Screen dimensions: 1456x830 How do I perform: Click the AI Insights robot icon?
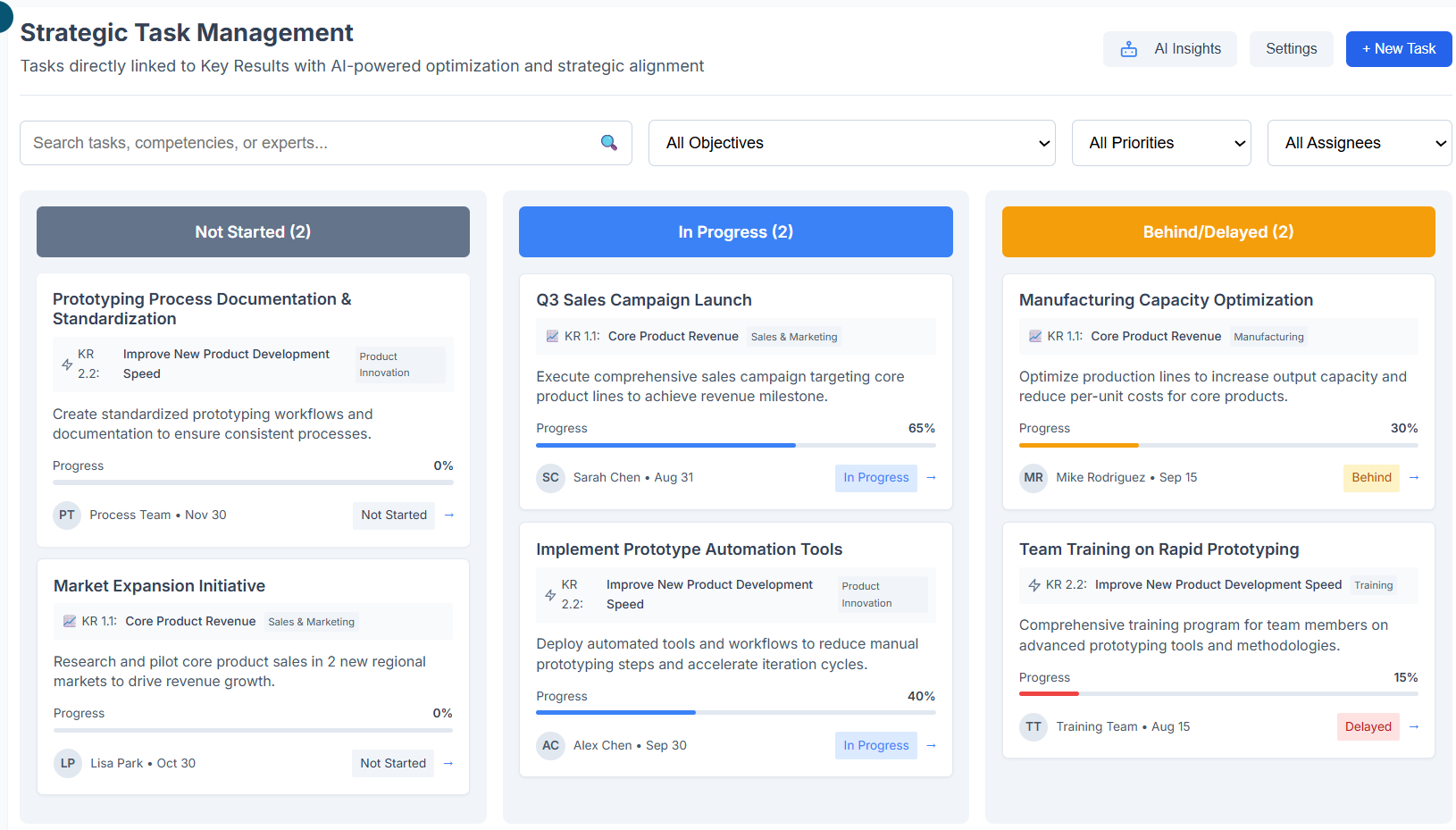pyautogui.click(x=1129, y=49)
